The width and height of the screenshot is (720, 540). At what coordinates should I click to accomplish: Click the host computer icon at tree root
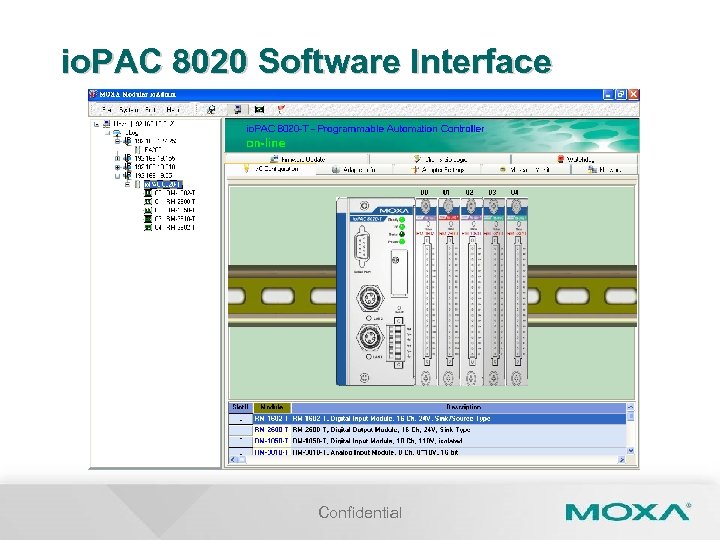(107, 124)
